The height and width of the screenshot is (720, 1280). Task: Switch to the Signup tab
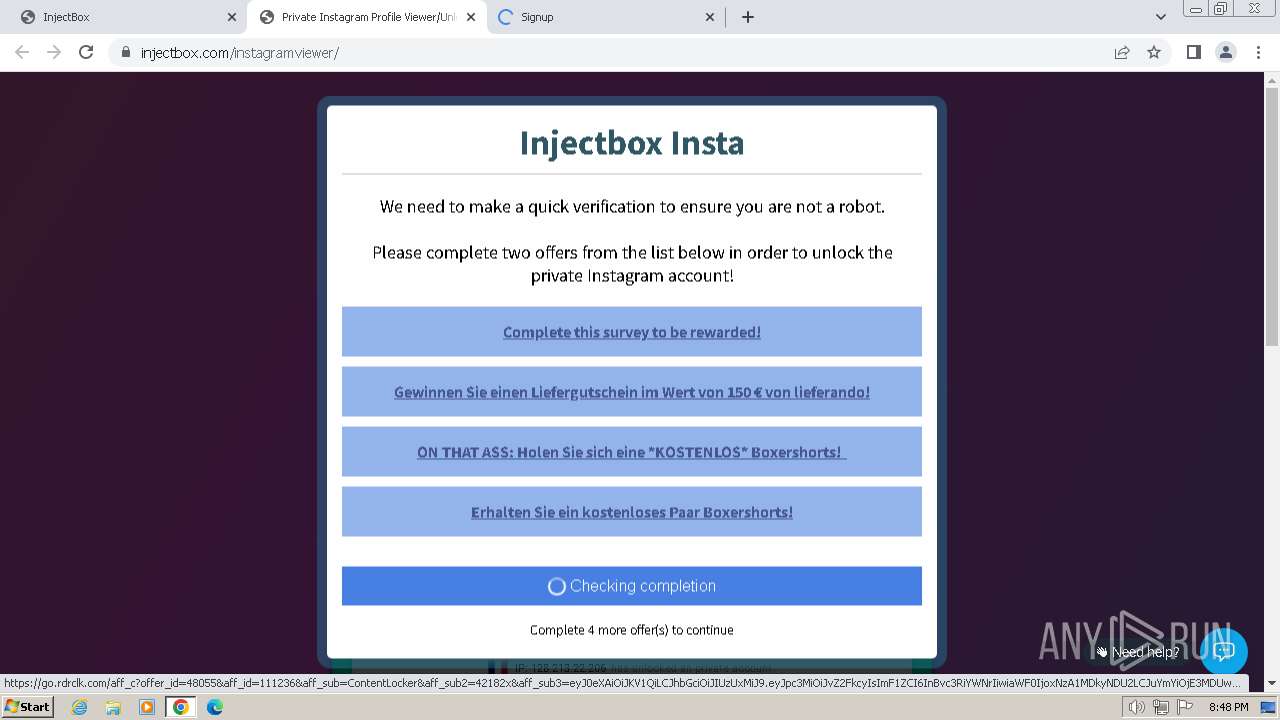(x=607, y=17)
